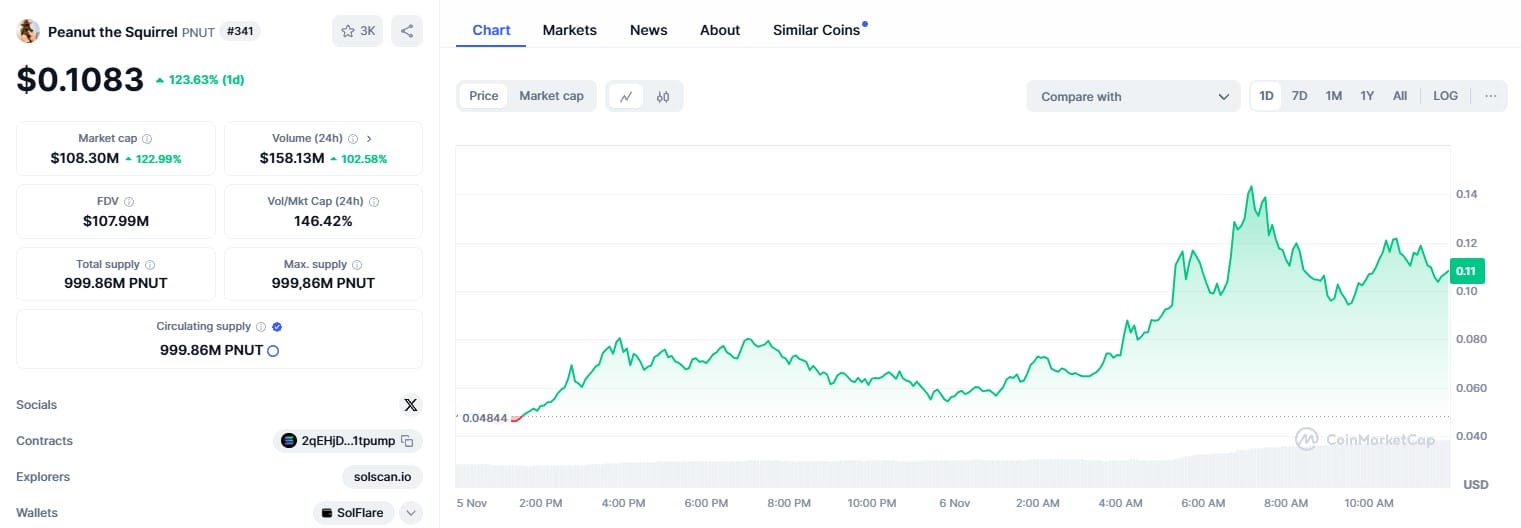Select the 7D time range
1521x528 pixels.
(1299, 96)
